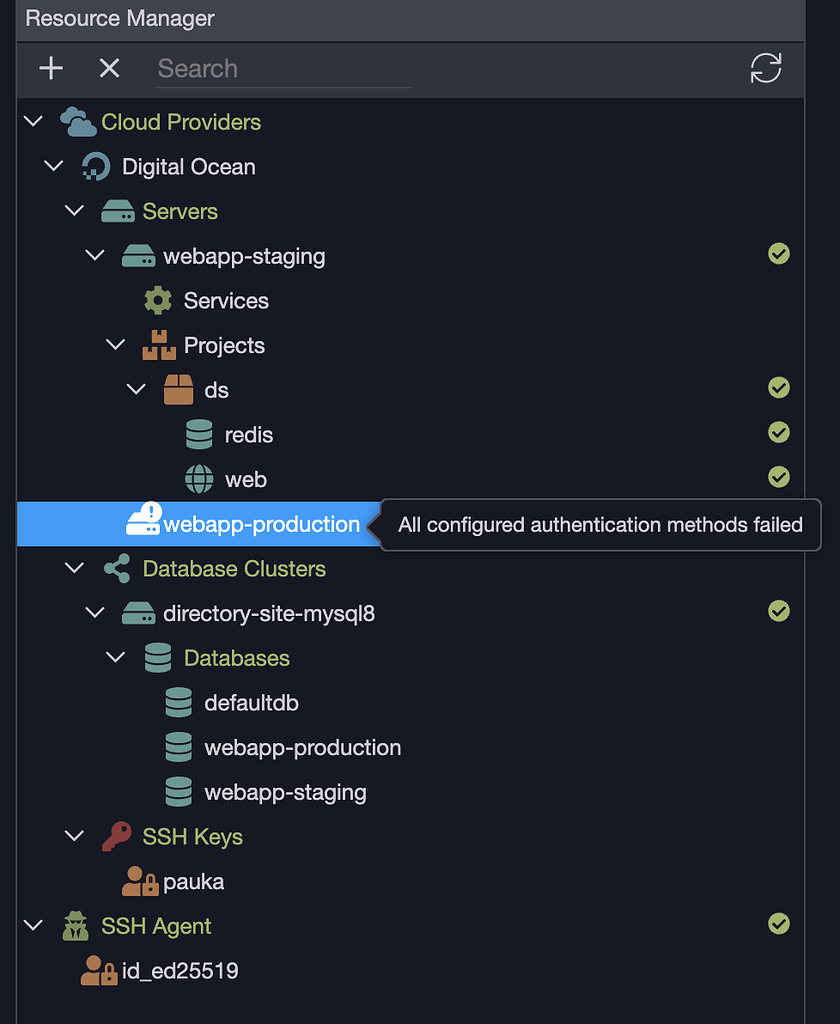Click the server icon beside webapp-staging
This screenshot has width=840, height=1024.
coord(140,255)
